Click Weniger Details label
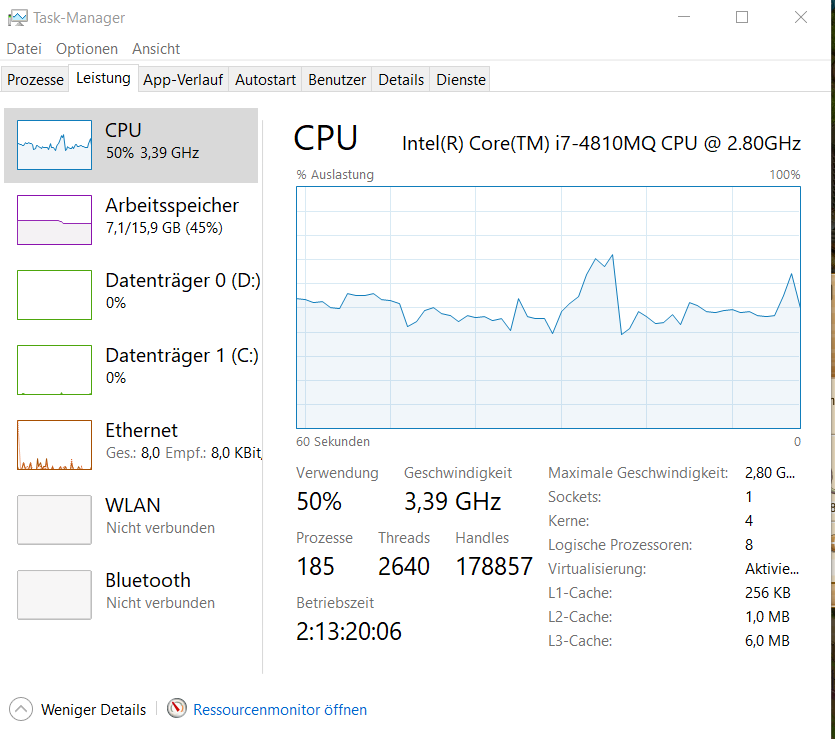The height and width of the screenshot is (739, 835). pos(93,710)
